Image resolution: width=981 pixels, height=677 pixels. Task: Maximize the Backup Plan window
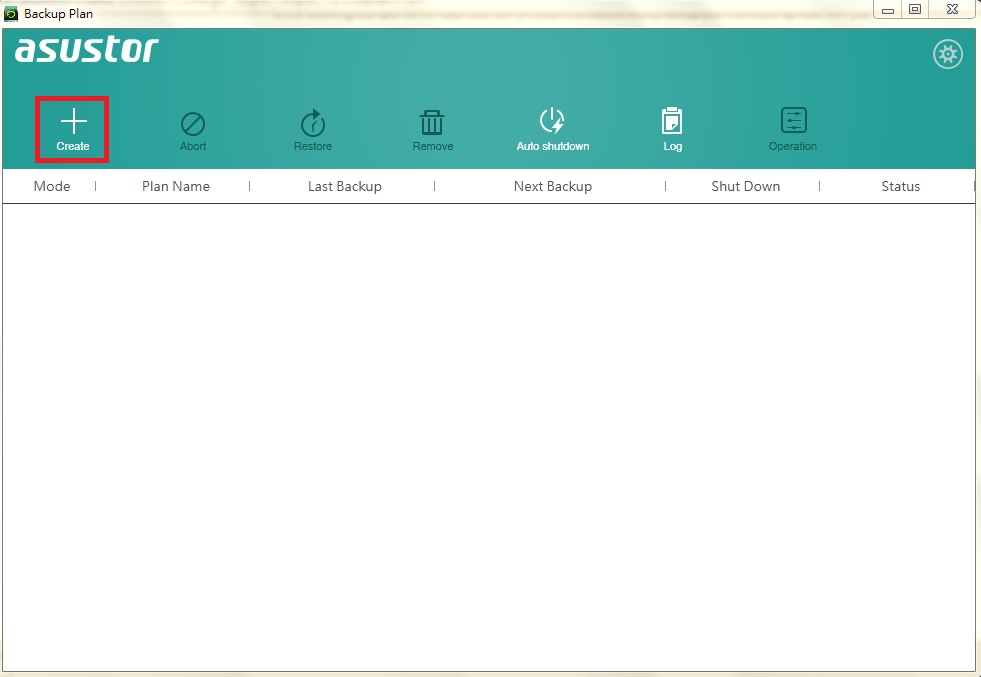coord(915,9)
